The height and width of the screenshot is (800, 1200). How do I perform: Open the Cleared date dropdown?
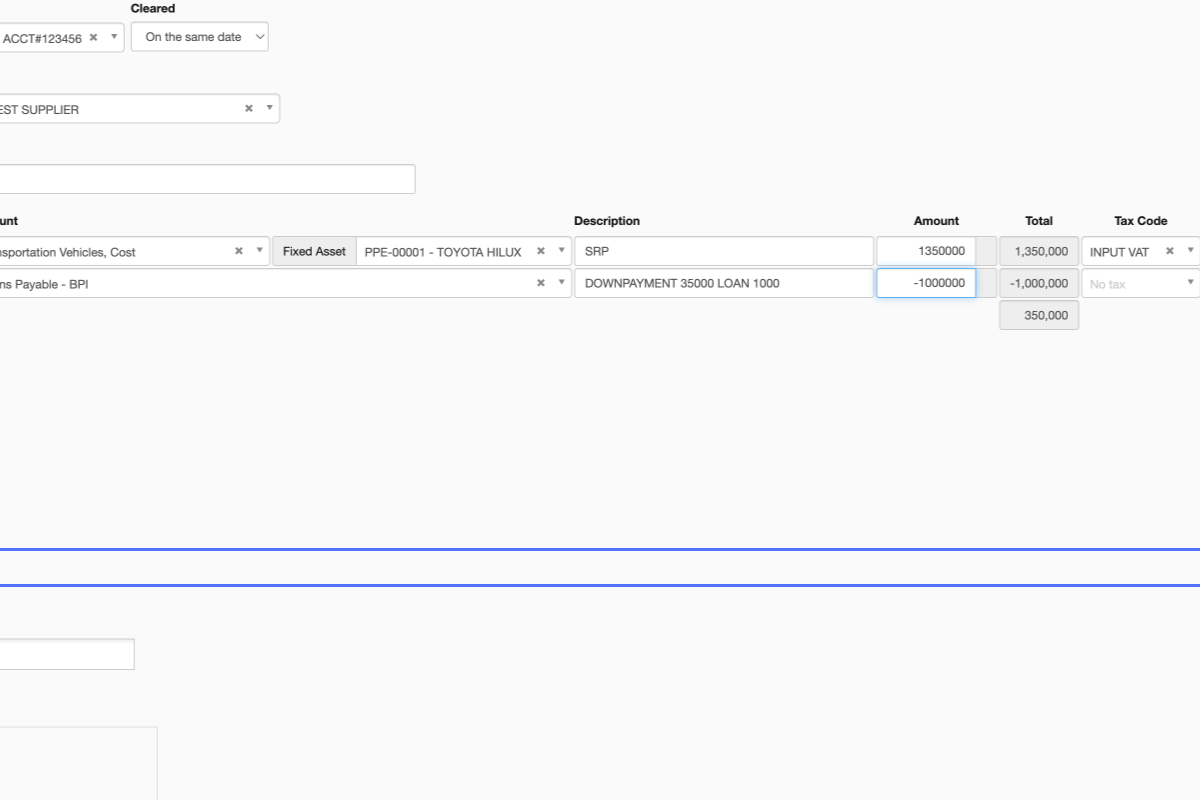coord(200,37)
